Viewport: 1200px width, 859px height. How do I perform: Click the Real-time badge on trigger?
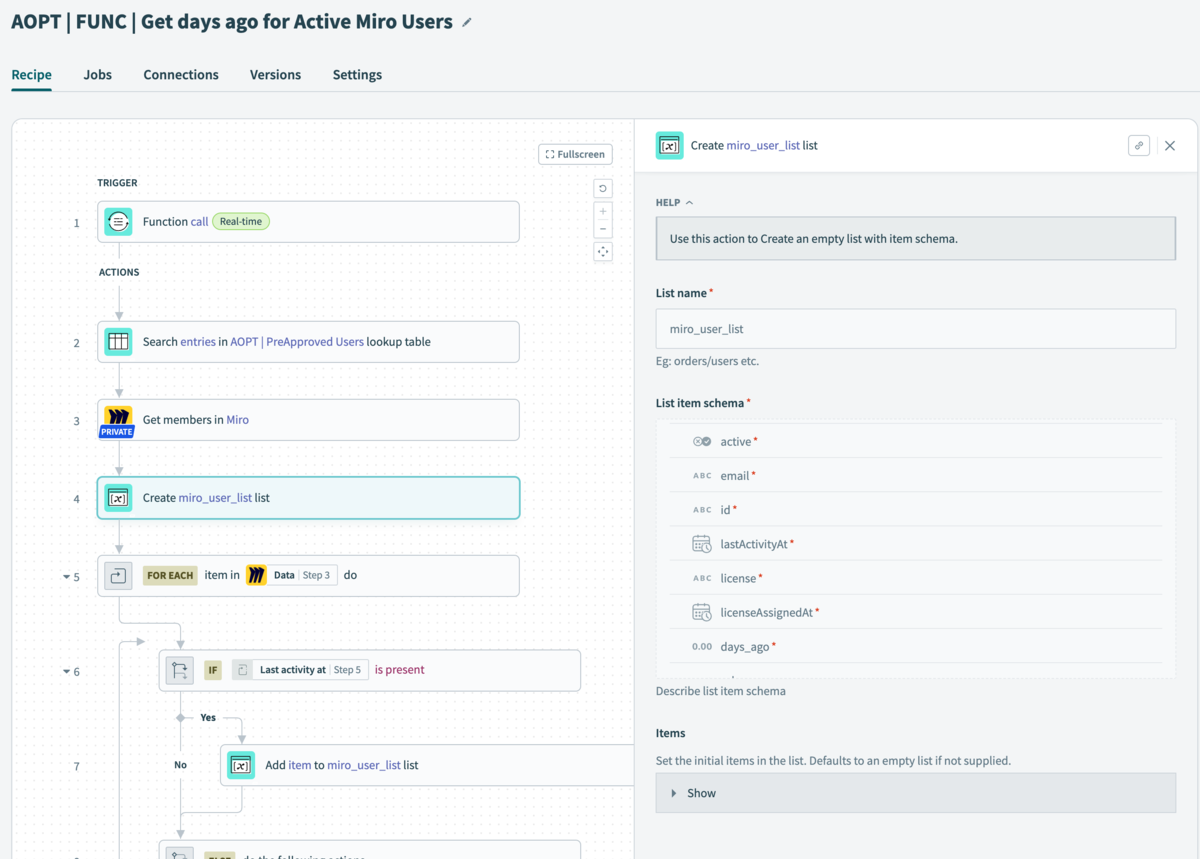pos(241,222)
